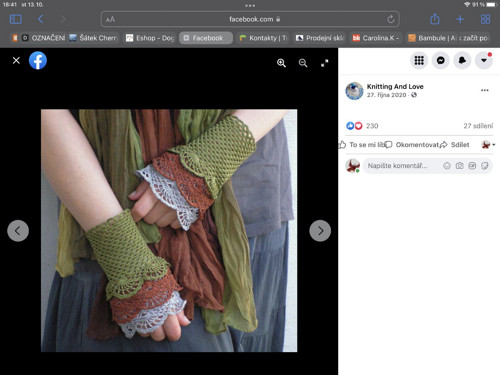The width and height of the screenshot is (500, 375).
Task: Switch to the 'Šátek Cherry' tab
Action: [x=94, y=38]
